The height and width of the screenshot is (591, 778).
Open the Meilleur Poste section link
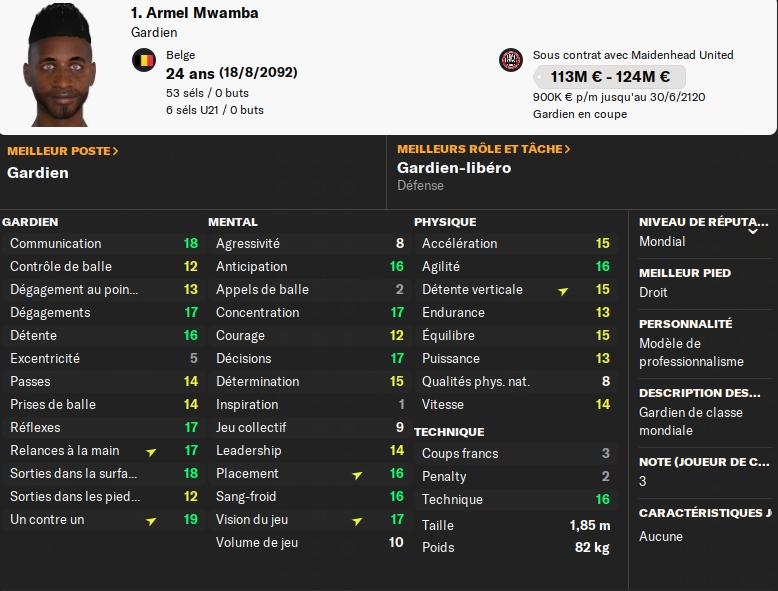[63, 150]
